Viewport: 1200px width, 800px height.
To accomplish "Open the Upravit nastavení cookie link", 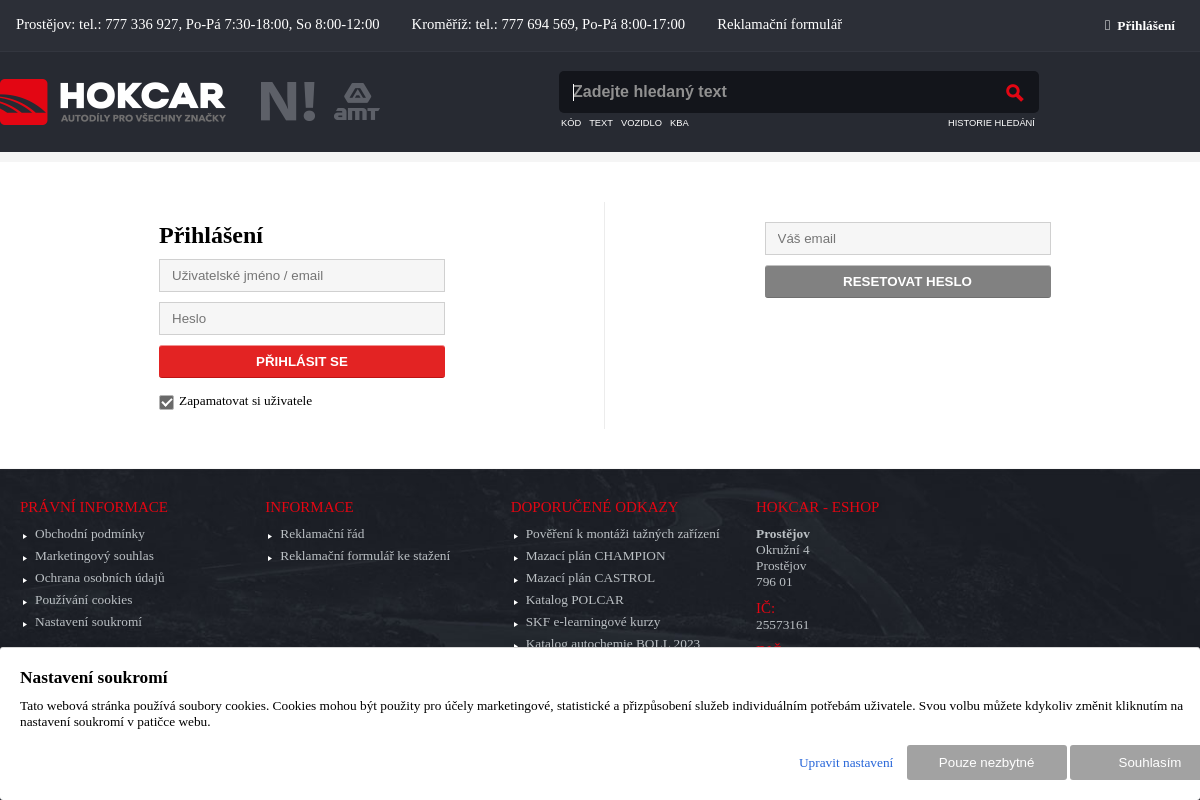I will click(x=846, y=762).
